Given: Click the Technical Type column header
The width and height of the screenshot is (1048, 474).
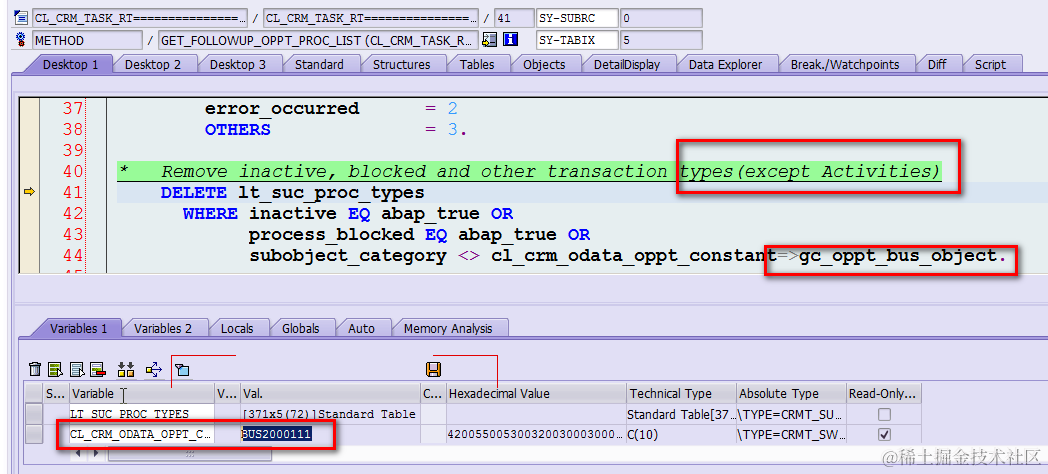Looking at the screenshot, I should [x=682, y=393].
